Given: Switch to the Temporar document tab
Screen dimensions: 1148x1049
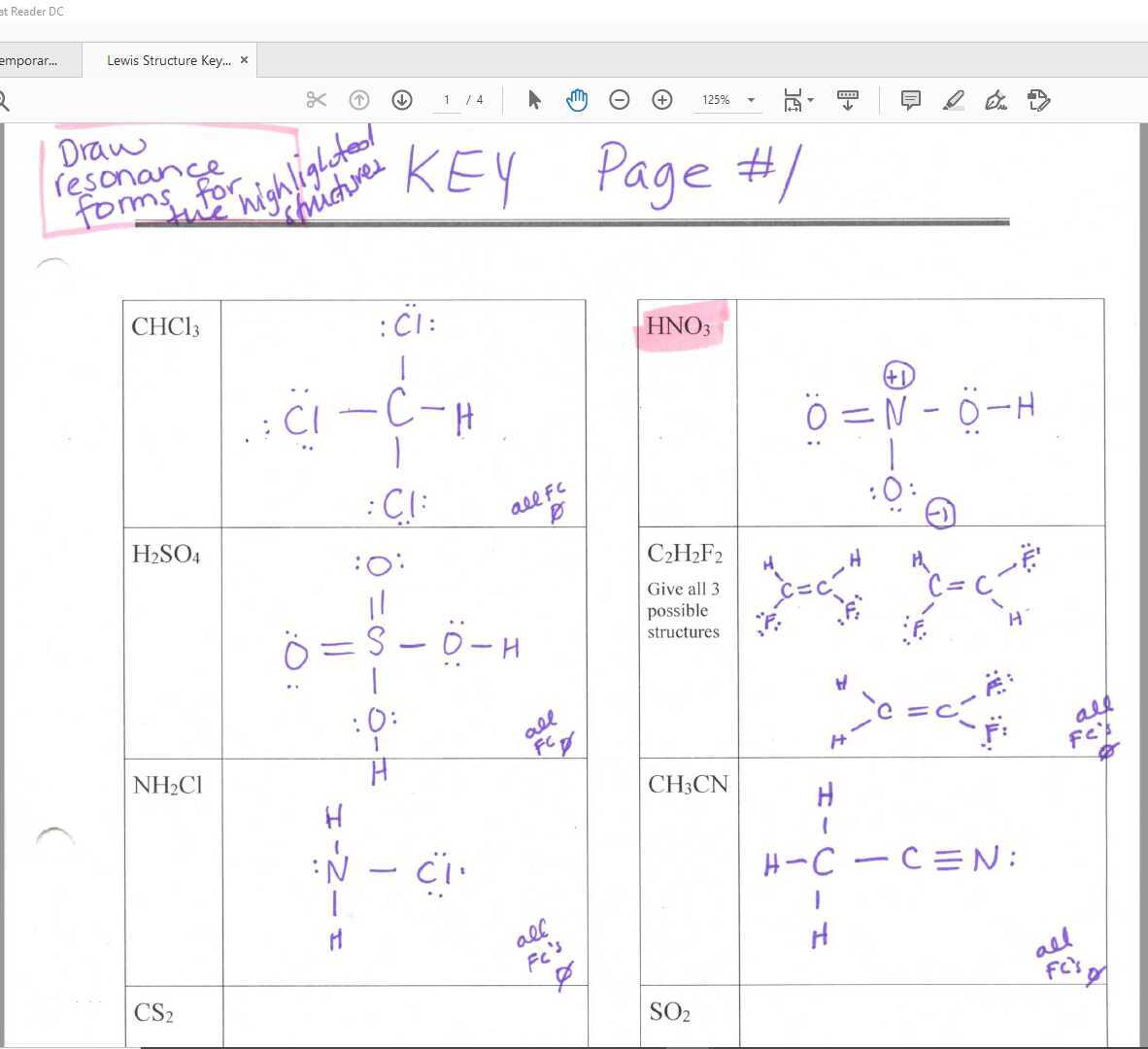Looking at the screenshot, I should pyautogui.click(x=34, y=59).
